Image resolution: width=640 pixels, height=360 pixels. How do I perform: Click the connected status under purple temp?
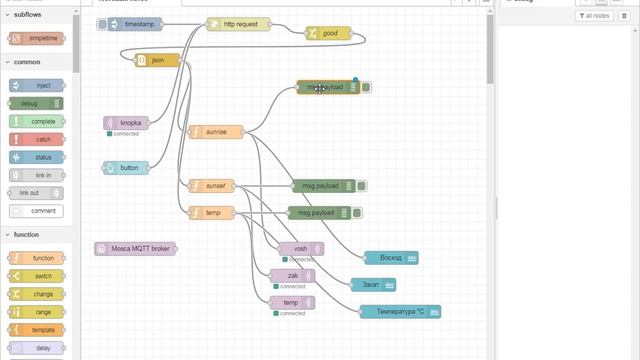point(289,313)
